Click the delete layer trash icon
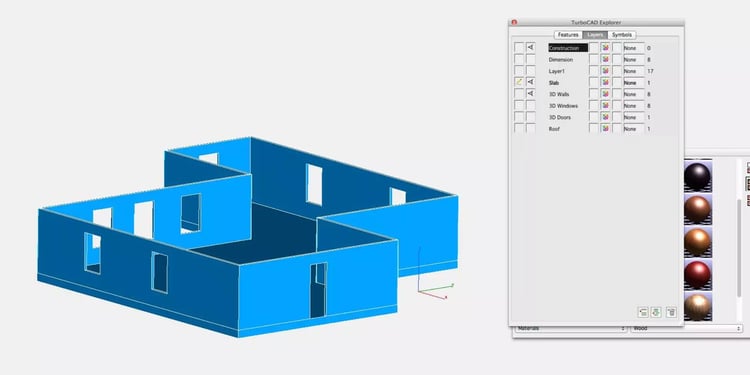Screen dimensions: 750x375 tap(671, 312)
